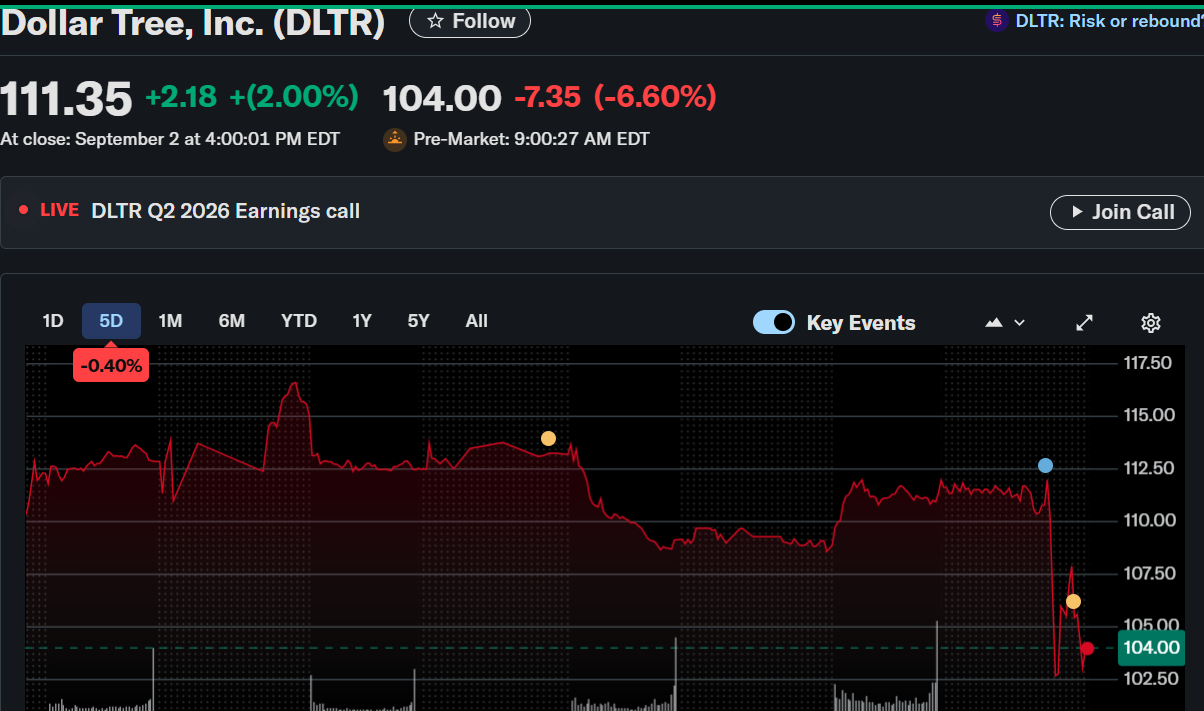
Task: Switch chart range to 1M
Action: (x=170, y=321)
